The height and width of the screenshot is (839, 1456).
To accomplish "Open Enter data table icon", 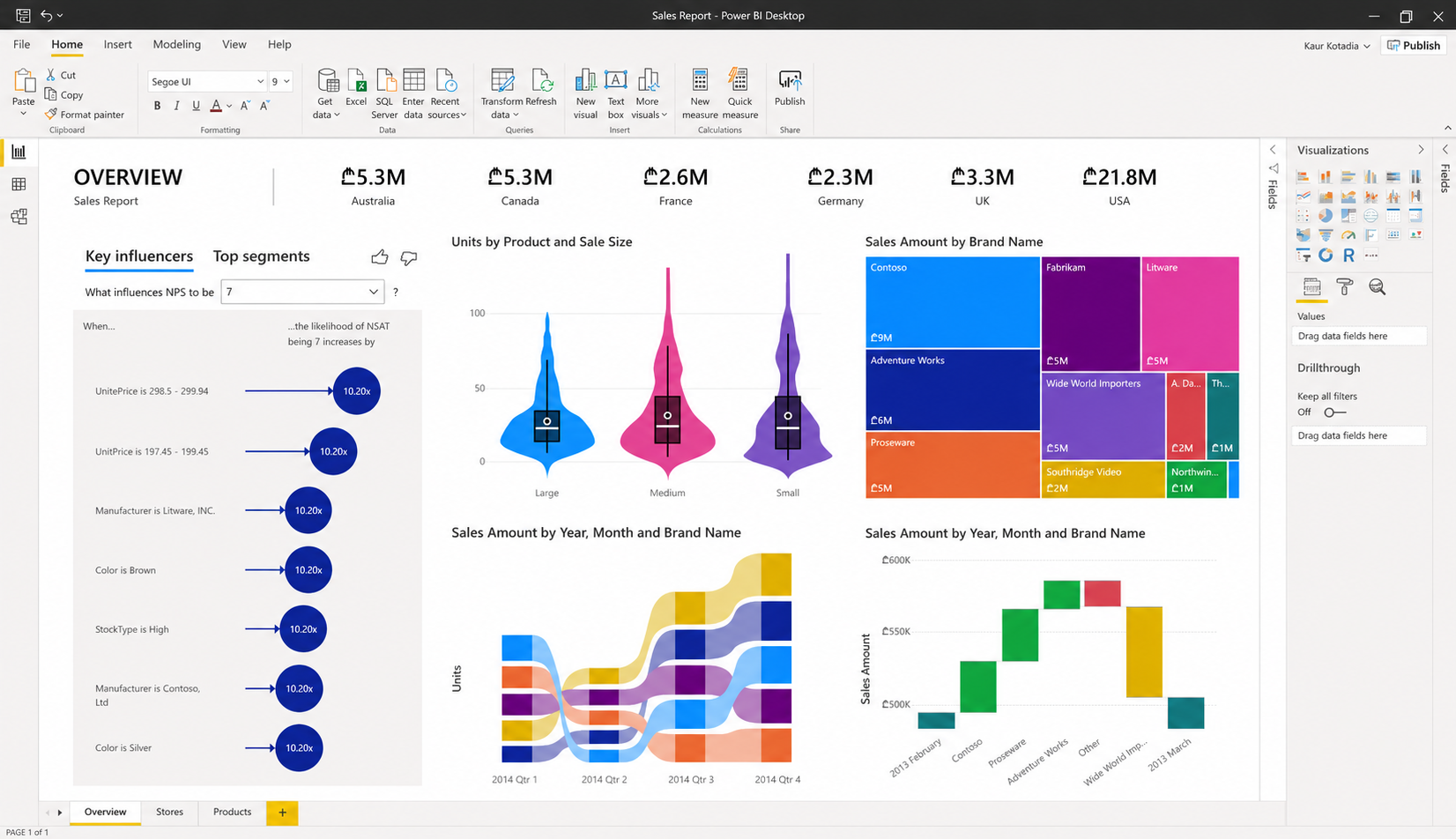I will click(x=413, y=81).
